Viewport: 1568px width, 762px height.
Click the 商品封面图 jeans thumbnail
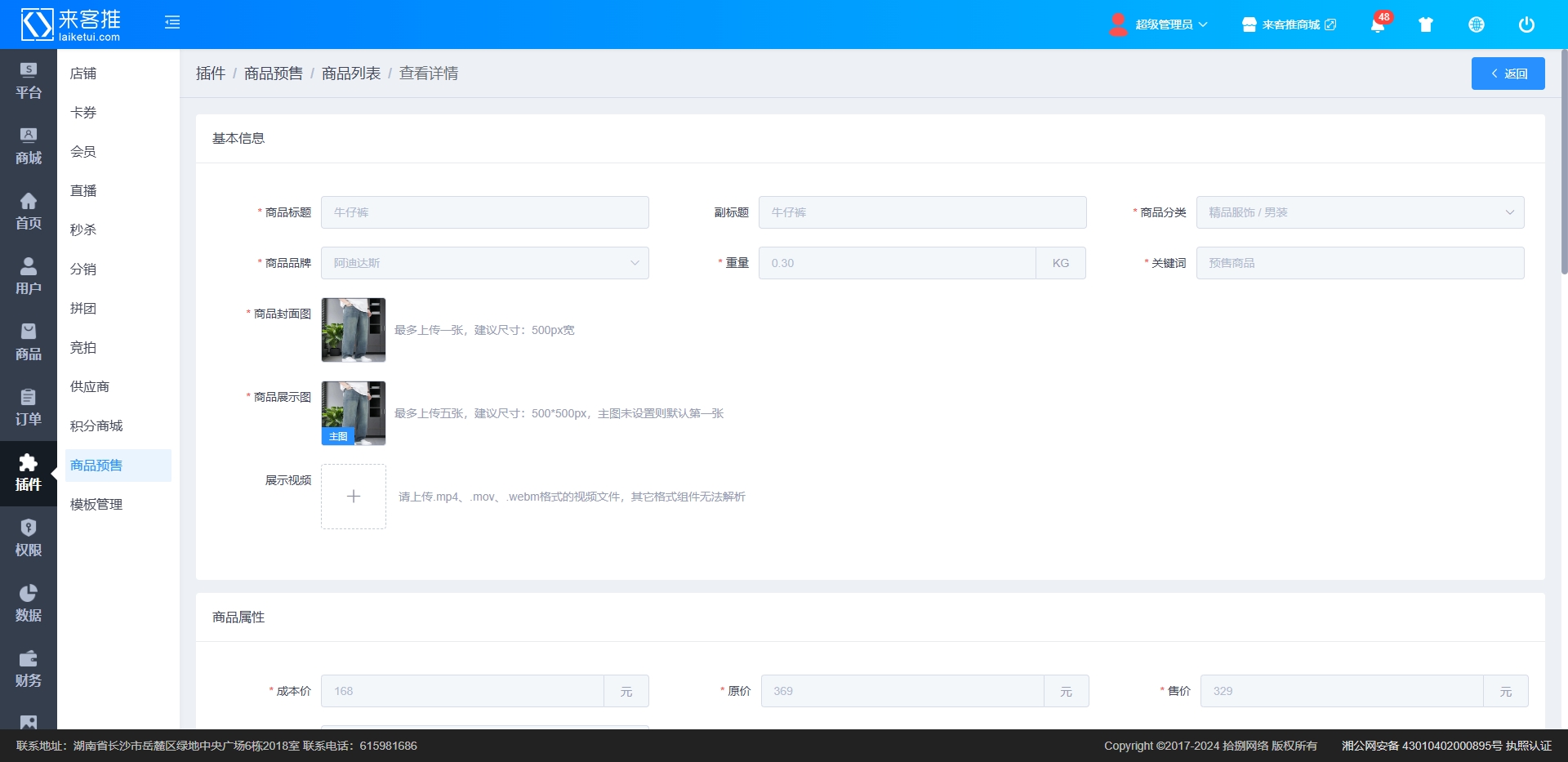click(x=354, y=330)
